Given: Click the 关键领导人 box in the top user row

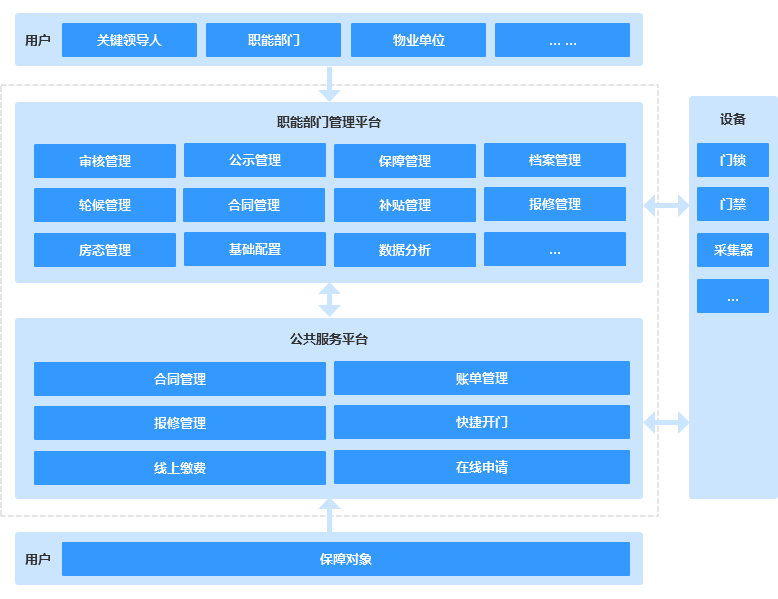Looking at the screenshot, I should 129,40.
